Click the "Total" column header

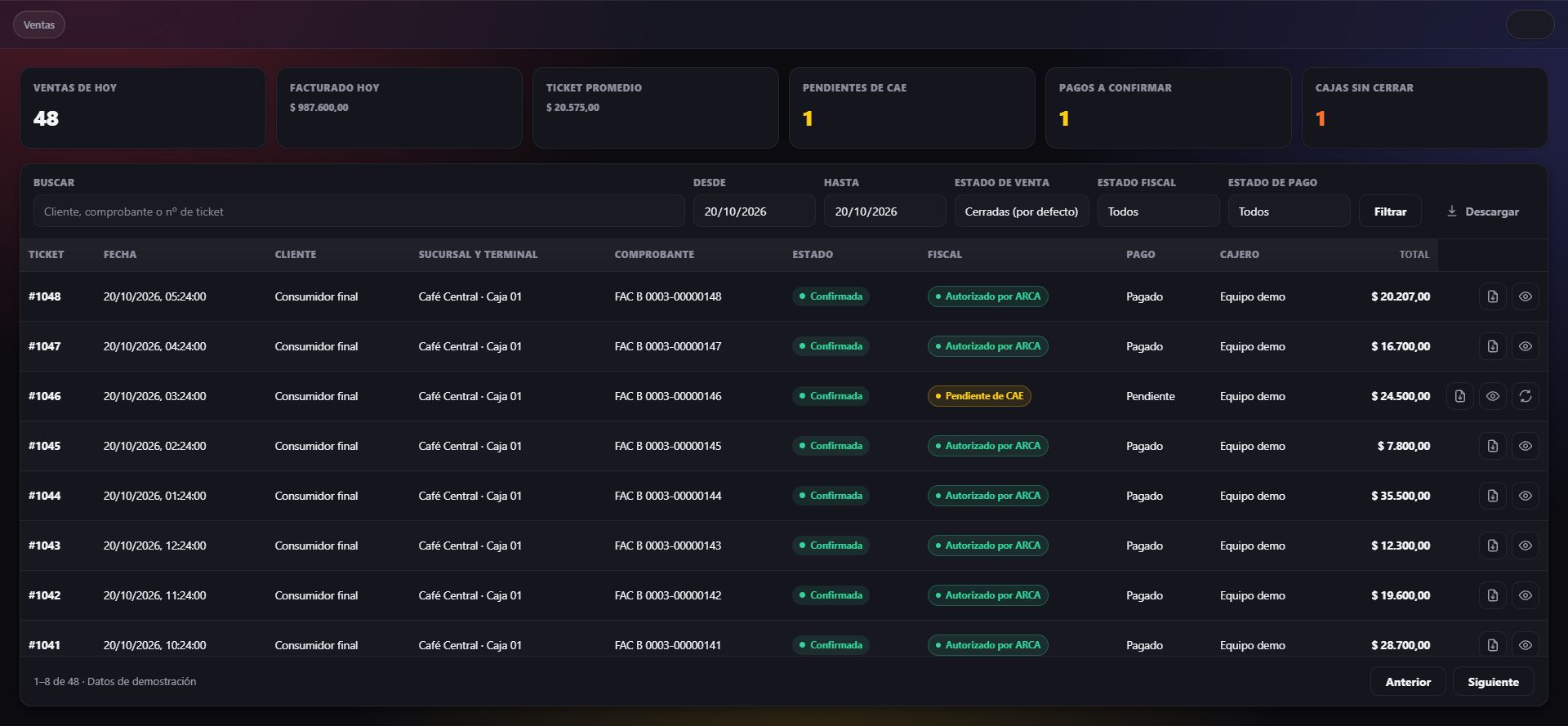pos(1414,255)
